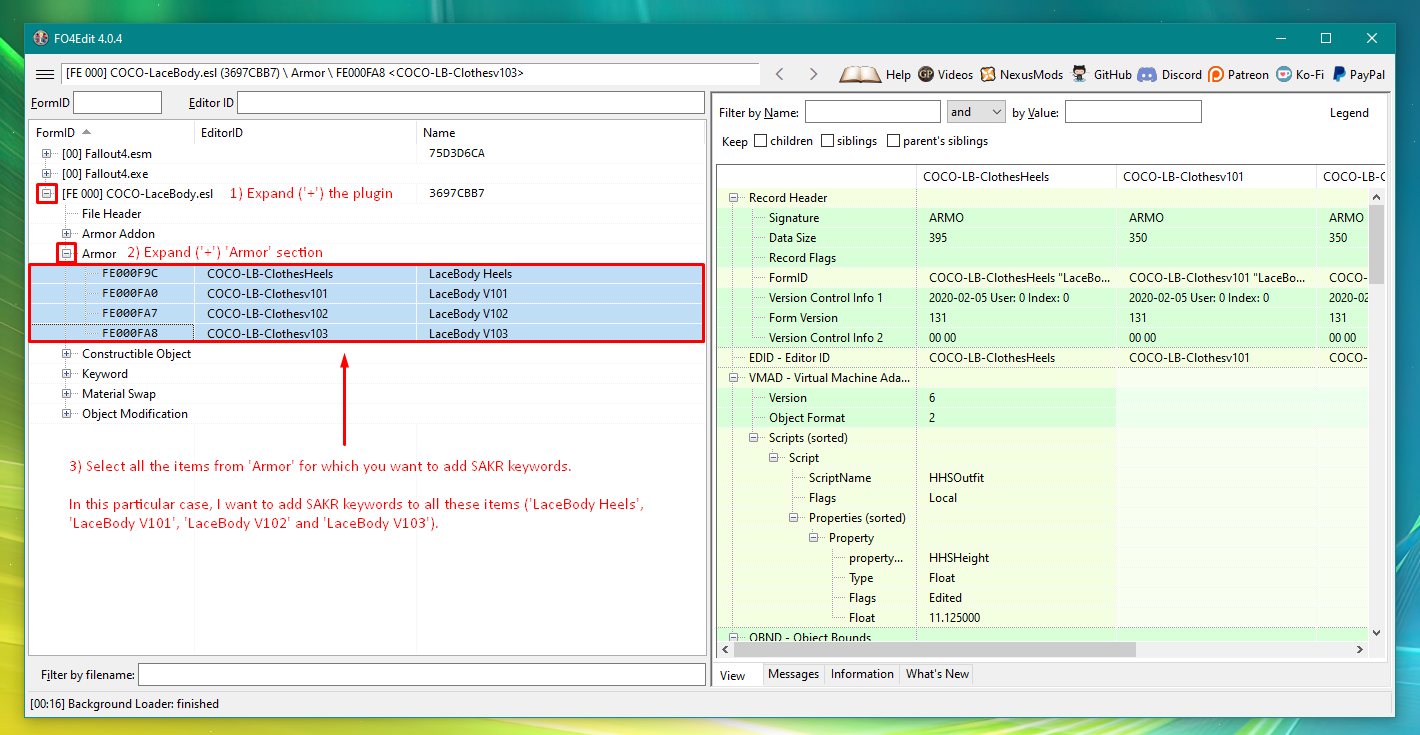
Task: Open Patreon page
Action: click(1238, 74)
